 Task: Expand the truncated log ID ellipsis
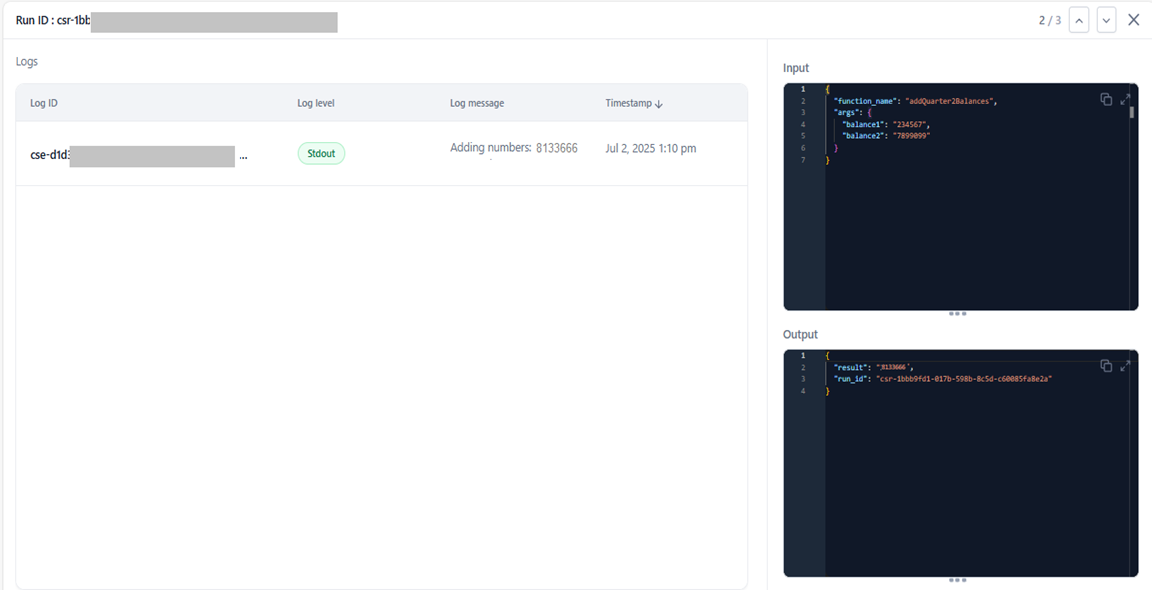[243, 157]
